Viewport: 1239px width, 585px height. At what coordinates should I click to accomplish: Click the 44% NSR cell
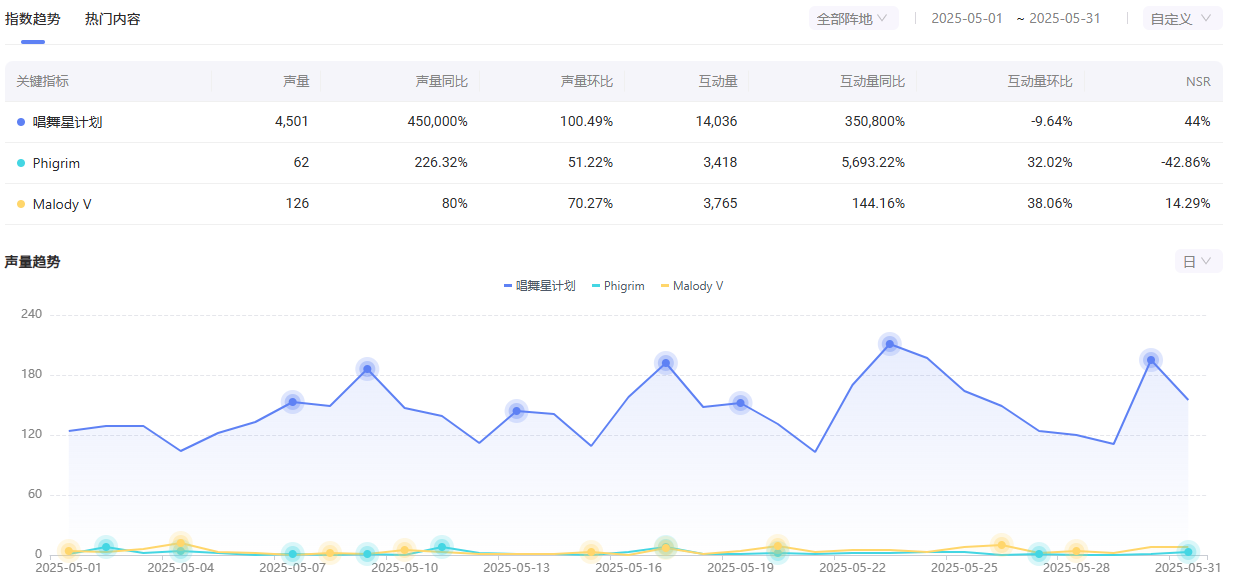tap(1198, 121)
